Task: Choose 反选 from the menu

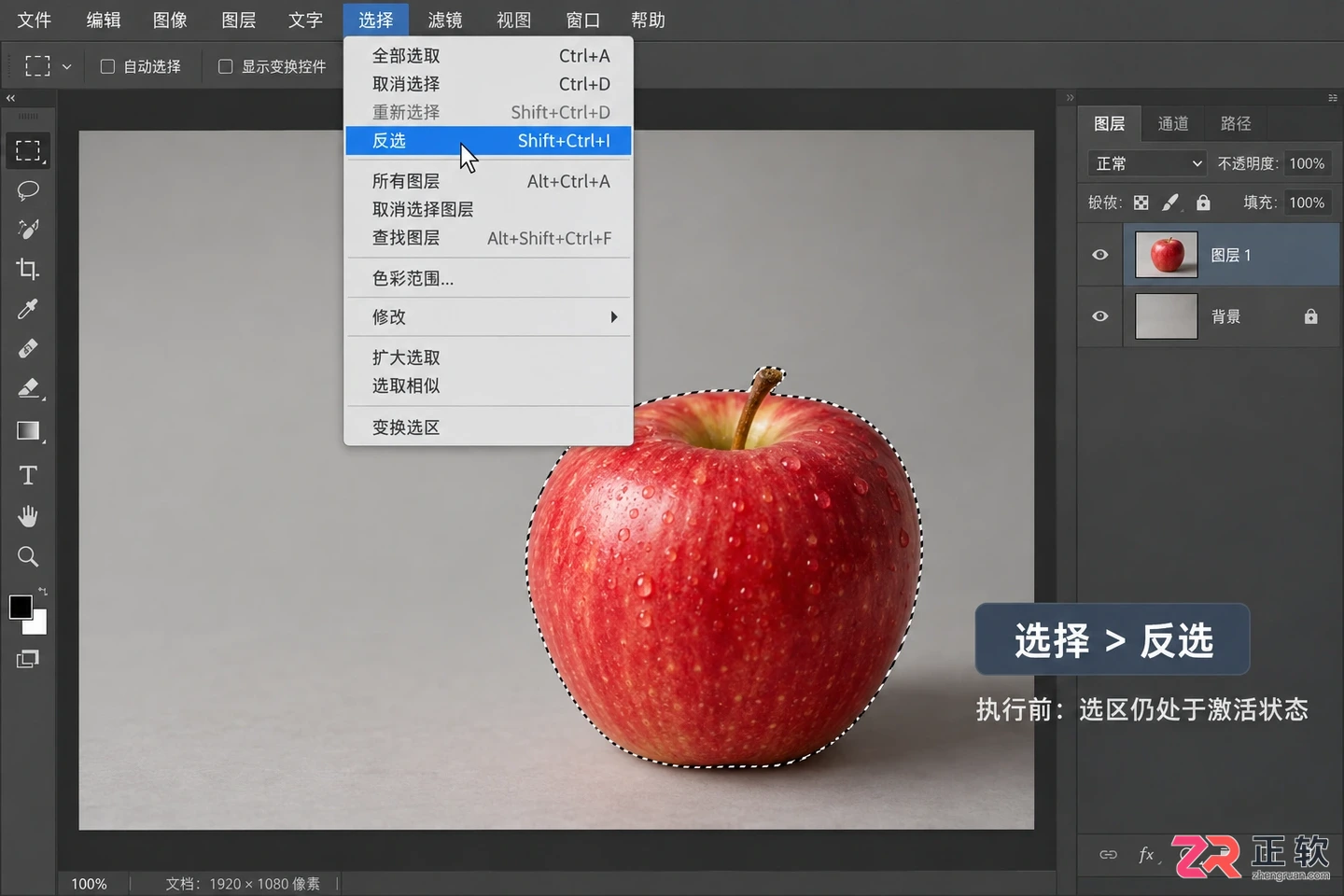Action: [489, 141]
